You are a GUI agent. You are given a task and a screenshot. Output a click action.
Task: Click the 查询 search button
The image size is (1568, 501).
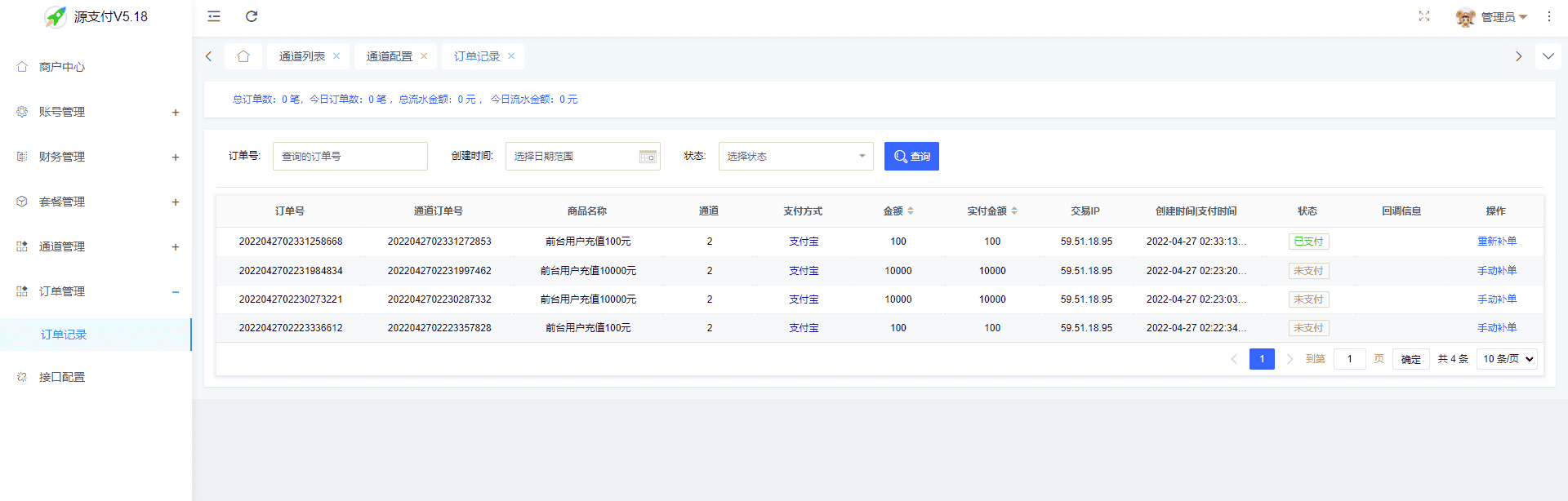[x=911, y=157]
